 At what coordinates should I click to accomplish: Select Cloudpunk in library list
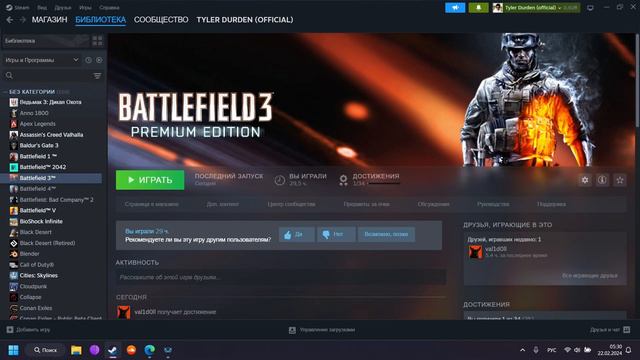coord(33,286)
